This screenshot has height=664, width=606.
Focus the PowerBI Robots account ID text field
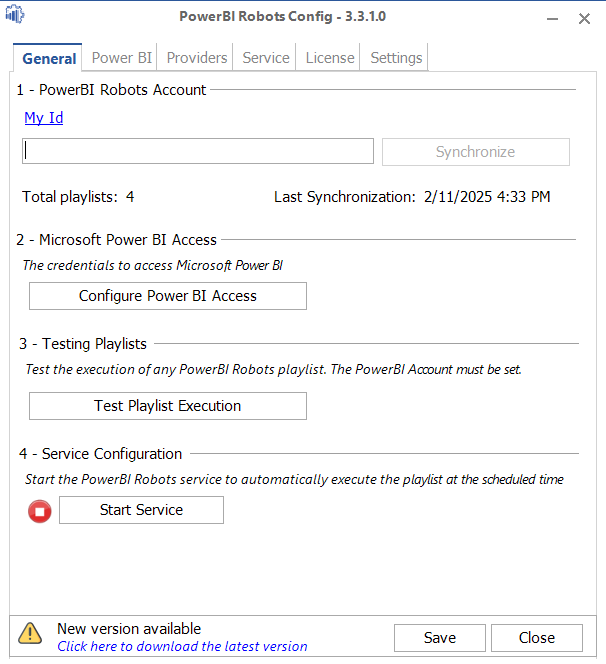tap(198, 151)
